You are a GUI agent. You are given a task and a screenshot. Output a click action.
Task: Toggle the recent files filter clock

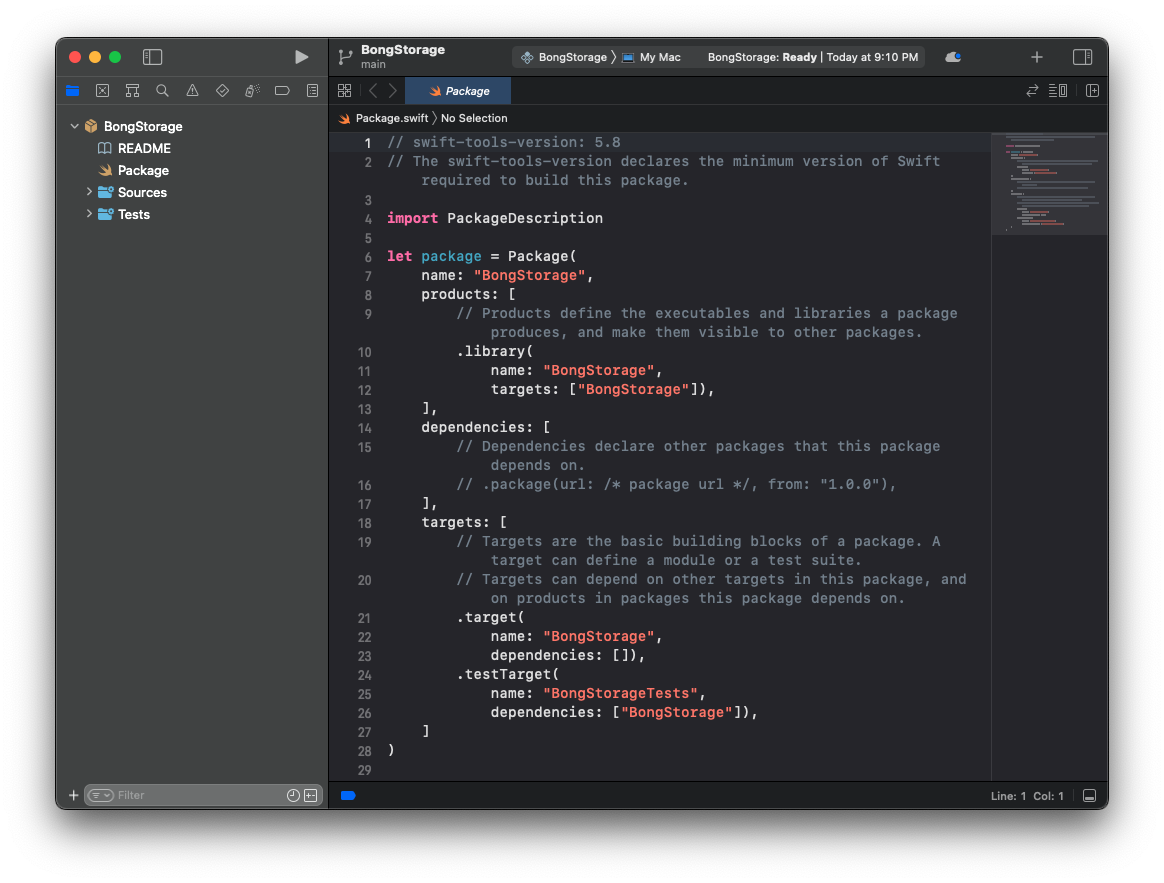tap(293, 795)
